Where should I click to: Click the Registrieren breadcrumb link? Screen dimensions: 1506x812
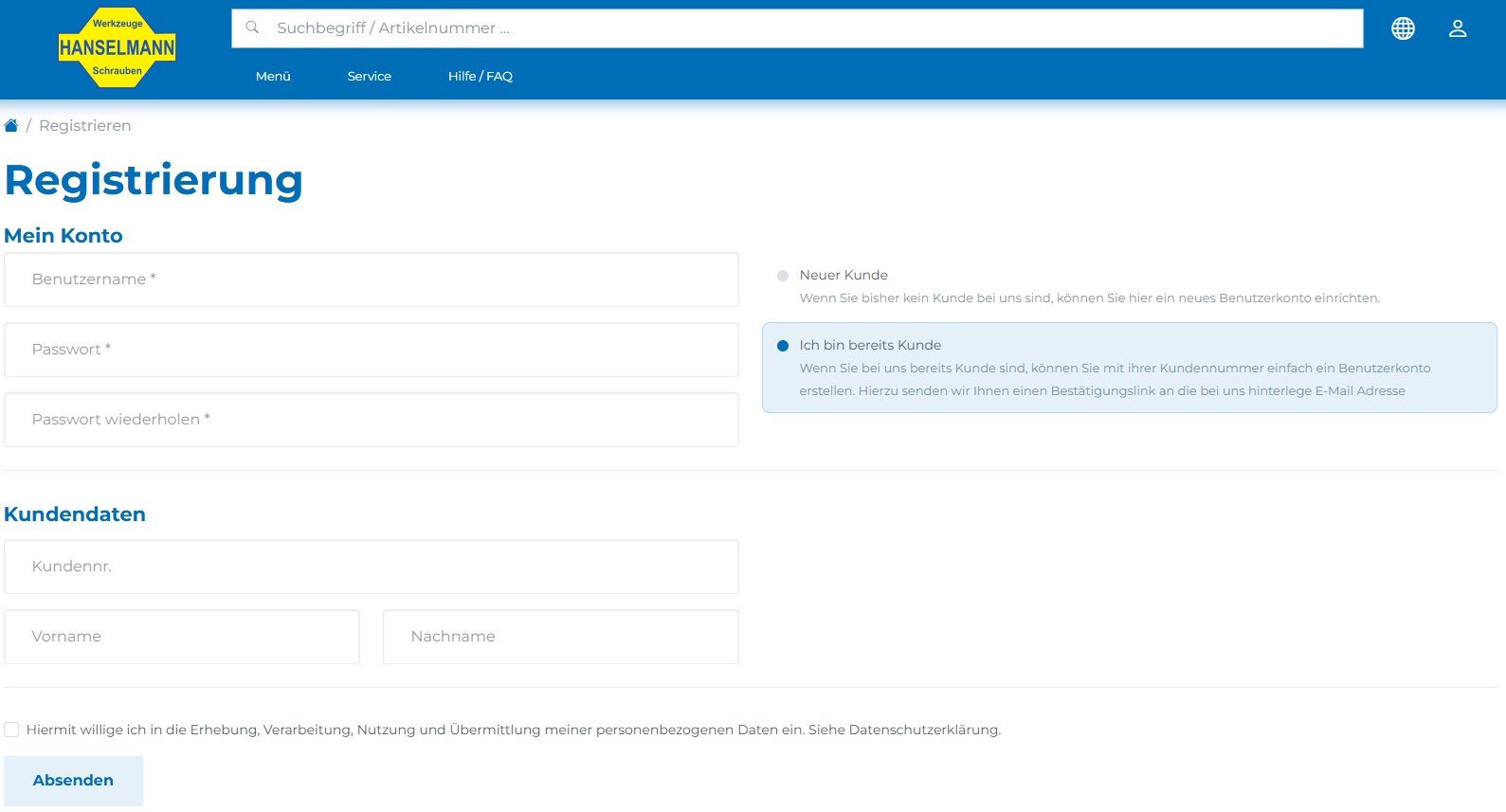(x=85, y=125)
